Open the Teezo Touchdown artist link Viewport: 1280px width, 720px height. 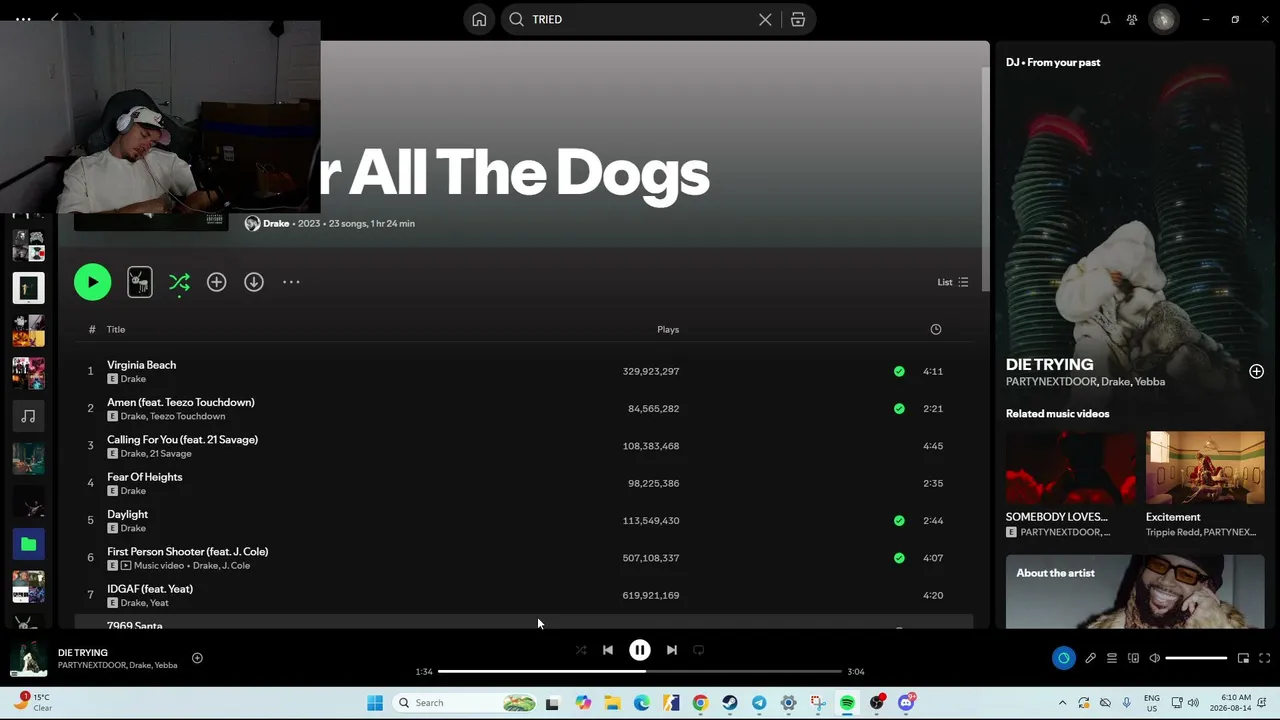(x=187, y=416)
